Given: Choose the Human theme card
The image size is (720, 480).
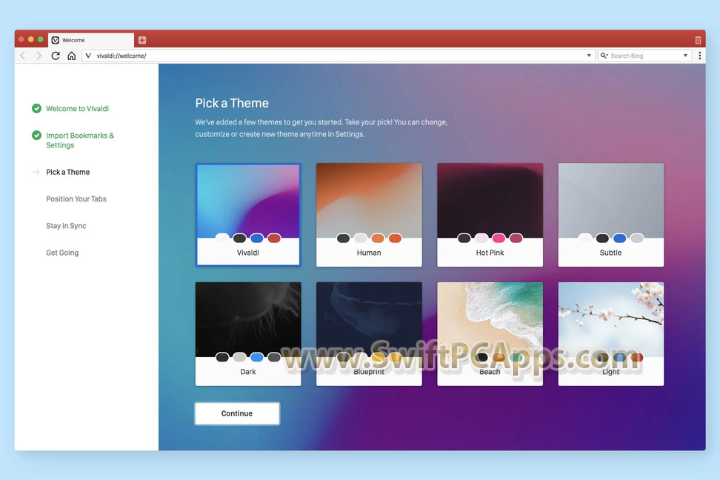Looking at the screenshot, I should pyautogui.click(x=369, y=215).
